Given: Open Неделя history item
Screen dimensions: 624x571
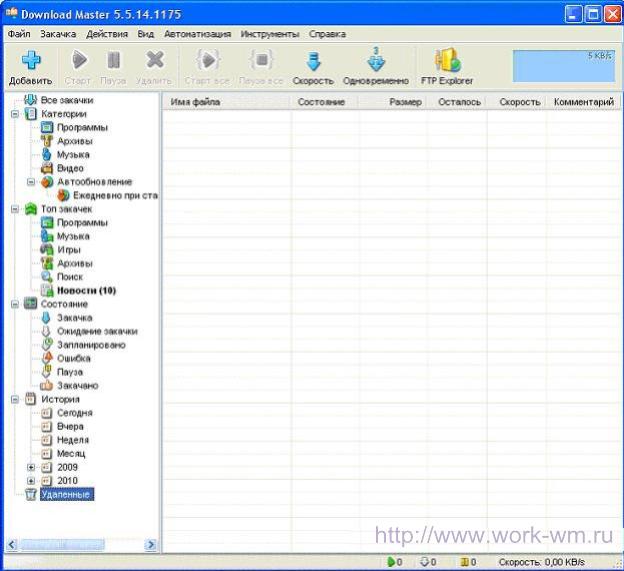Looking at the screenshot, I should coord(73,440).
